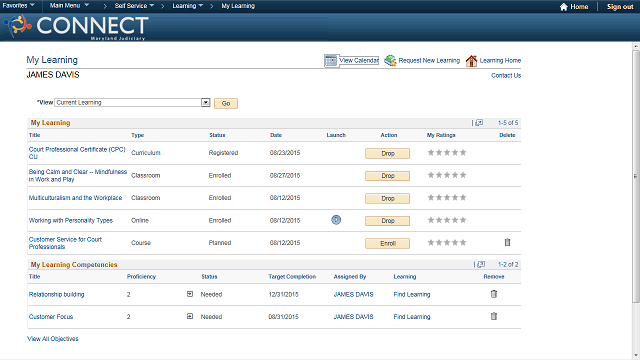Remove the Relationship building competency
This screenshot has width=640, height=360.
point(494,294)
